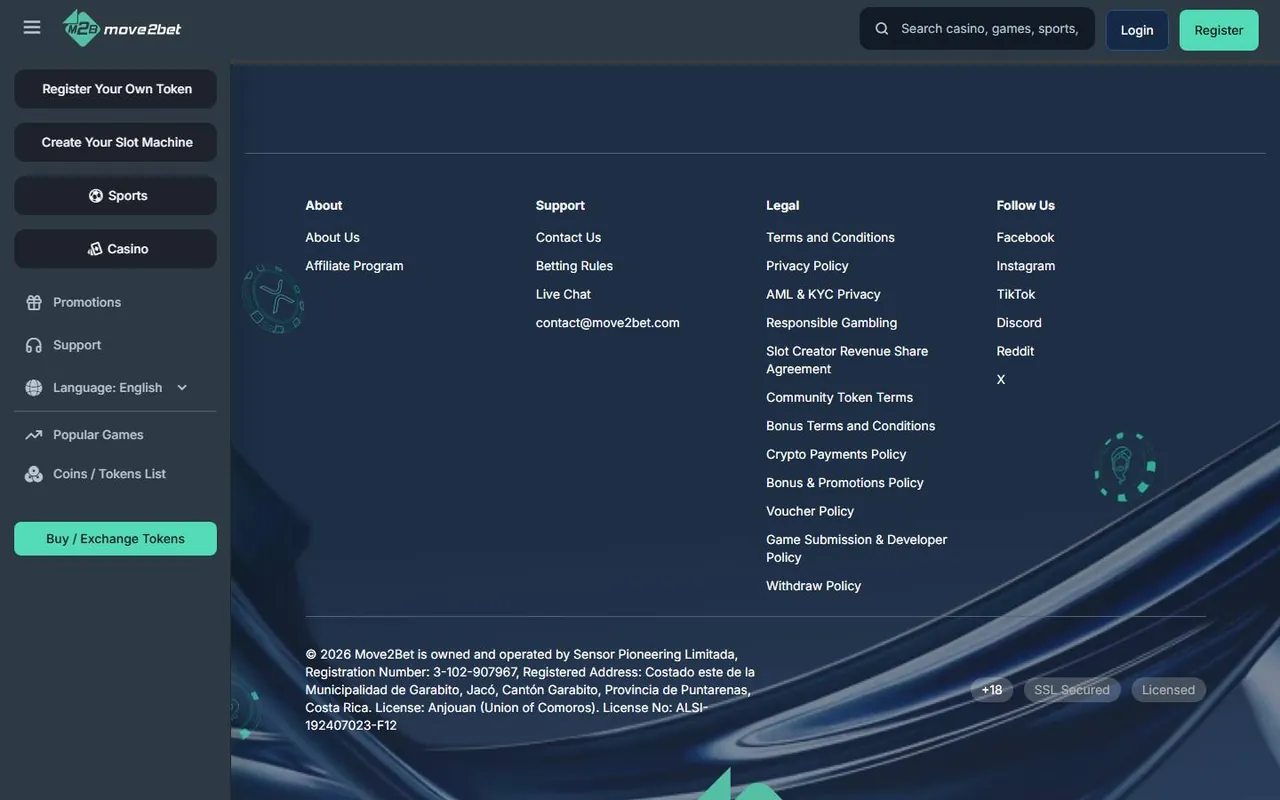
Task: Click the Register button
Action: [x=1219, y=30]
